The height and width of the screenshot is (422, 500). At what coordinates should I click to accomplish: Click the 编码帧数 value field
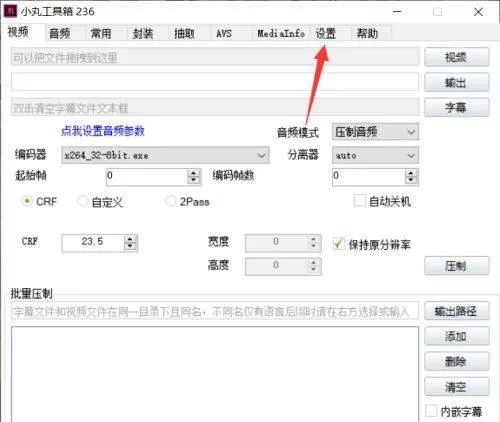369,176
